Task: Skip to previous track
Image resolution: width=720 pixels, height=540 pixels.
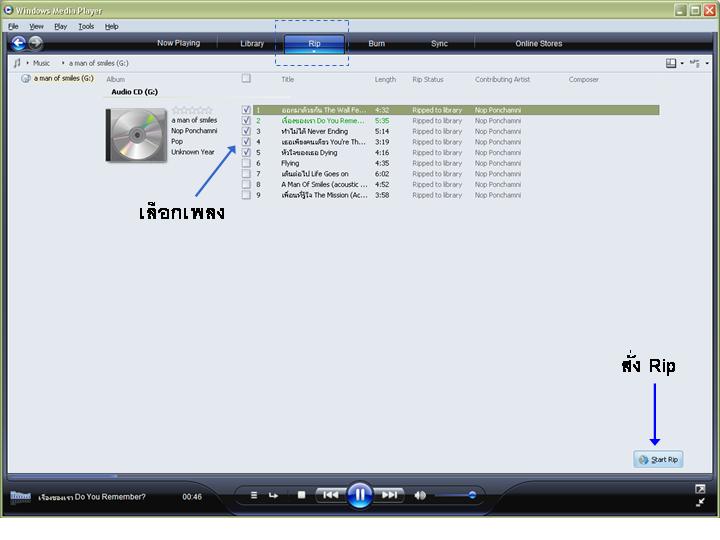Action: click(x=331, y=495)
